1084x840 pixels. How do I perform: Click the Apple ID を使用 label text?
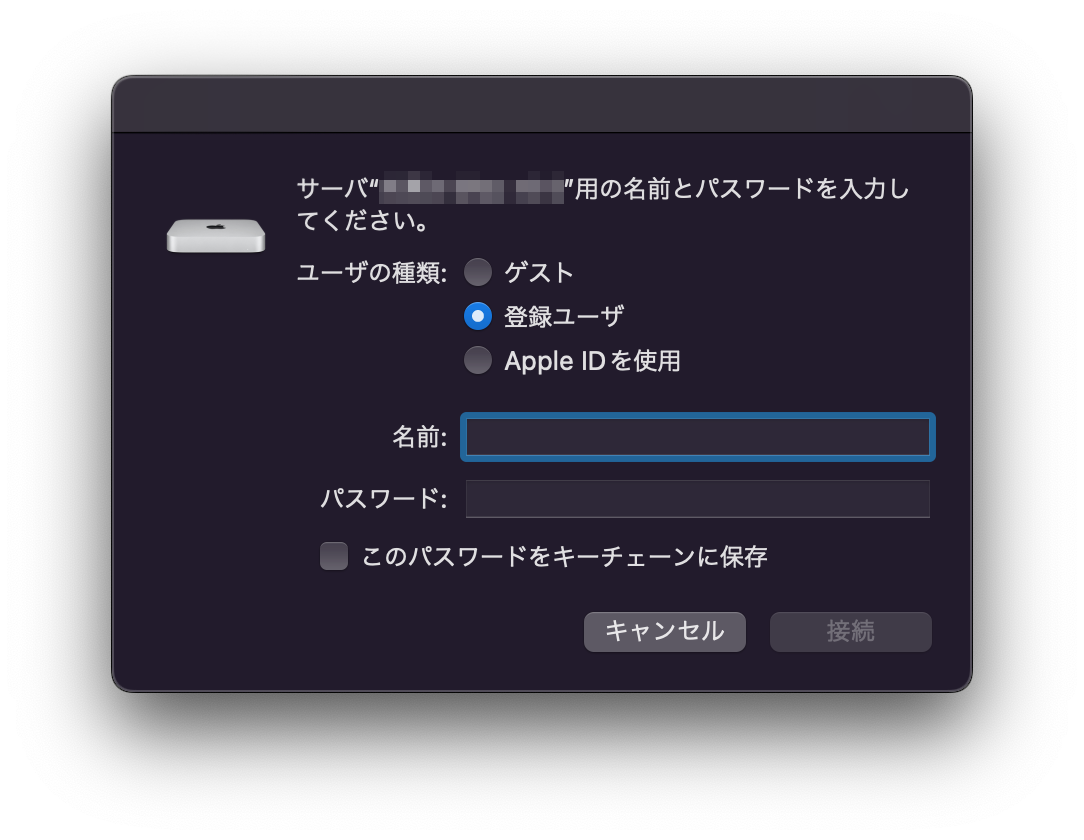[x=592, y=361]
